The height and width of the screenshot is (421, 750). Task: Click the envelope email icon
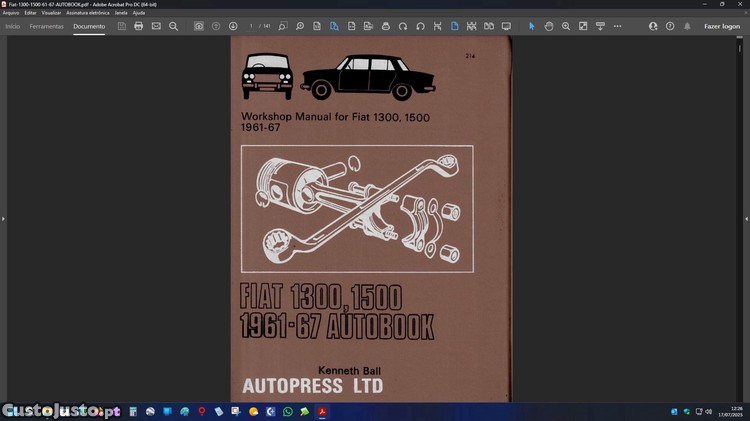point(156,26)
